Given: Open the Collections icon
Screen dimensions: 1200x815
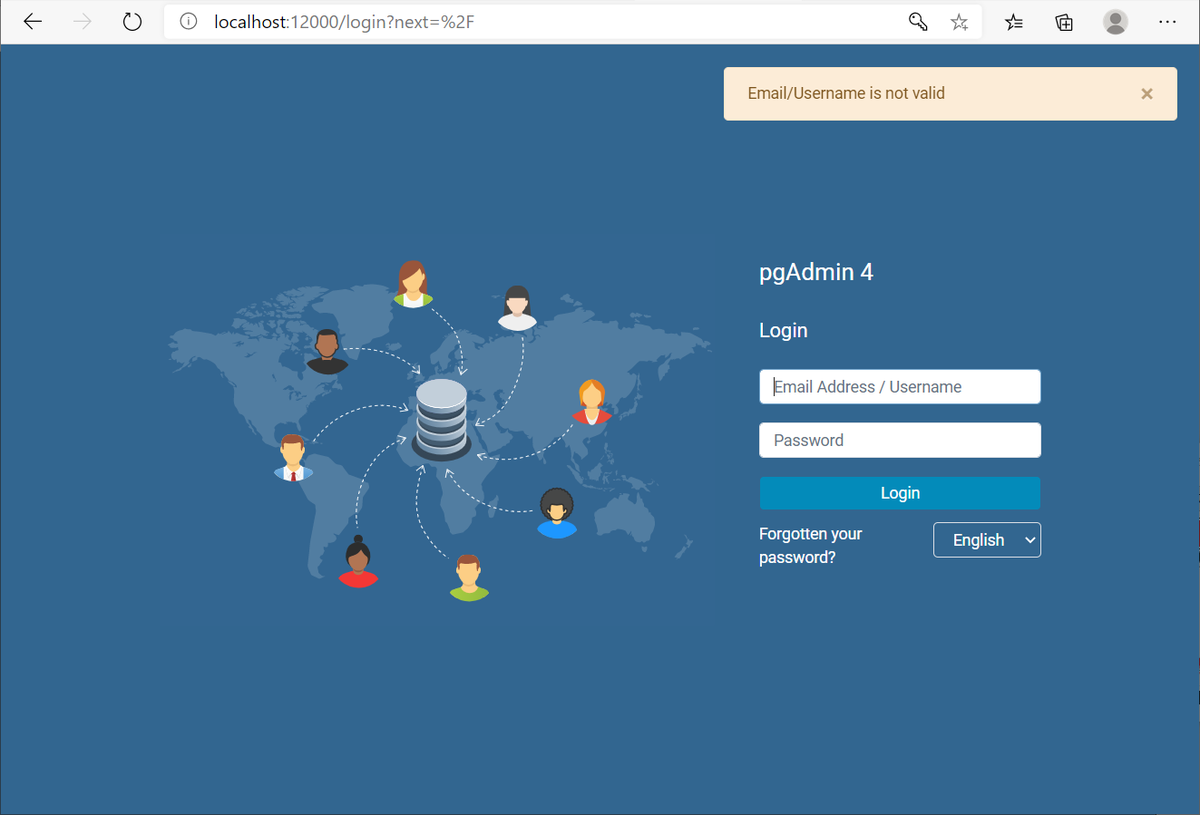Looking at the screenshot, I should point(1064,22).
